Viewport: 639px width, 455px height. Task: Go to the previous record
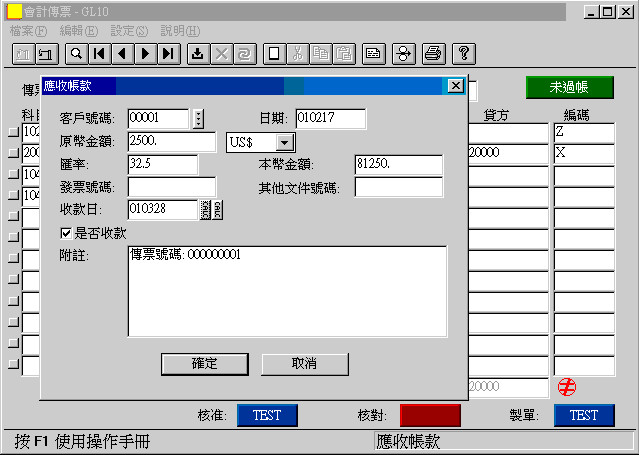click(x=122, y=53)
